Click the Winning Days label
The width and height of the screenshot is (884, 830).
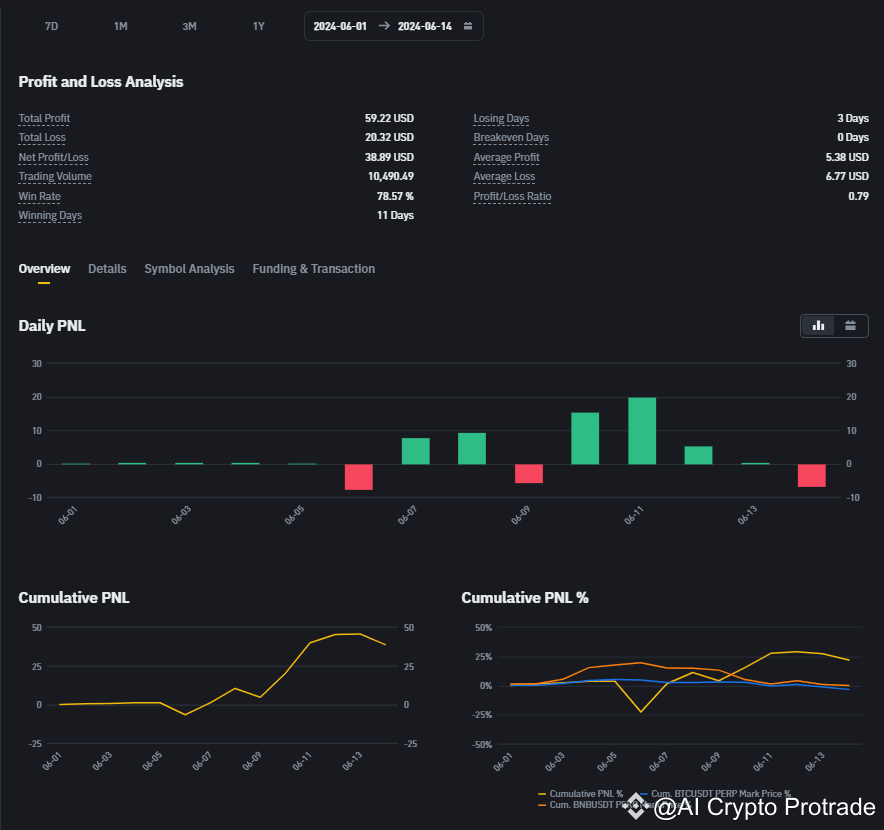click(x=50, y=215)
